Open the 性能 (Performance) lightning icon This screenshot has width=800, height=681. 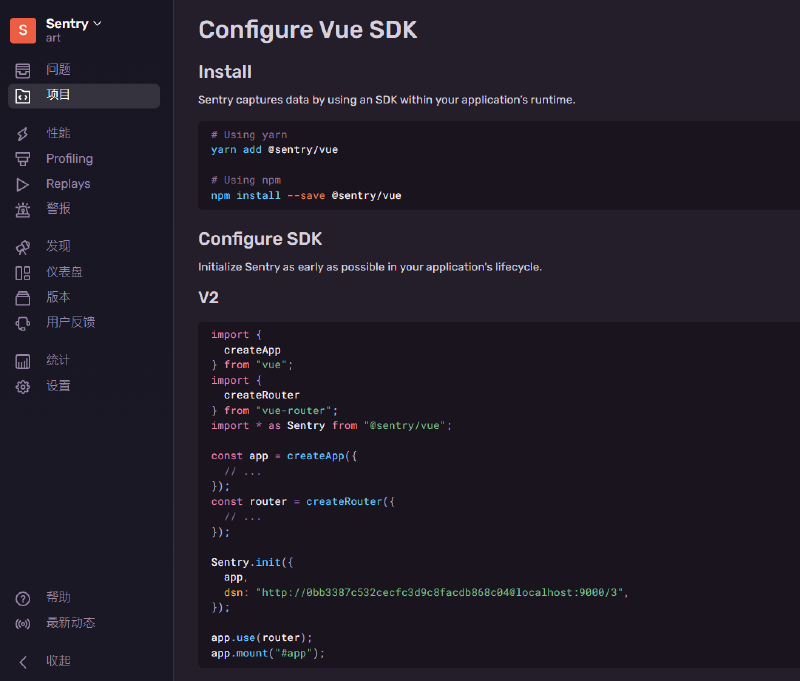pos(23,133)
